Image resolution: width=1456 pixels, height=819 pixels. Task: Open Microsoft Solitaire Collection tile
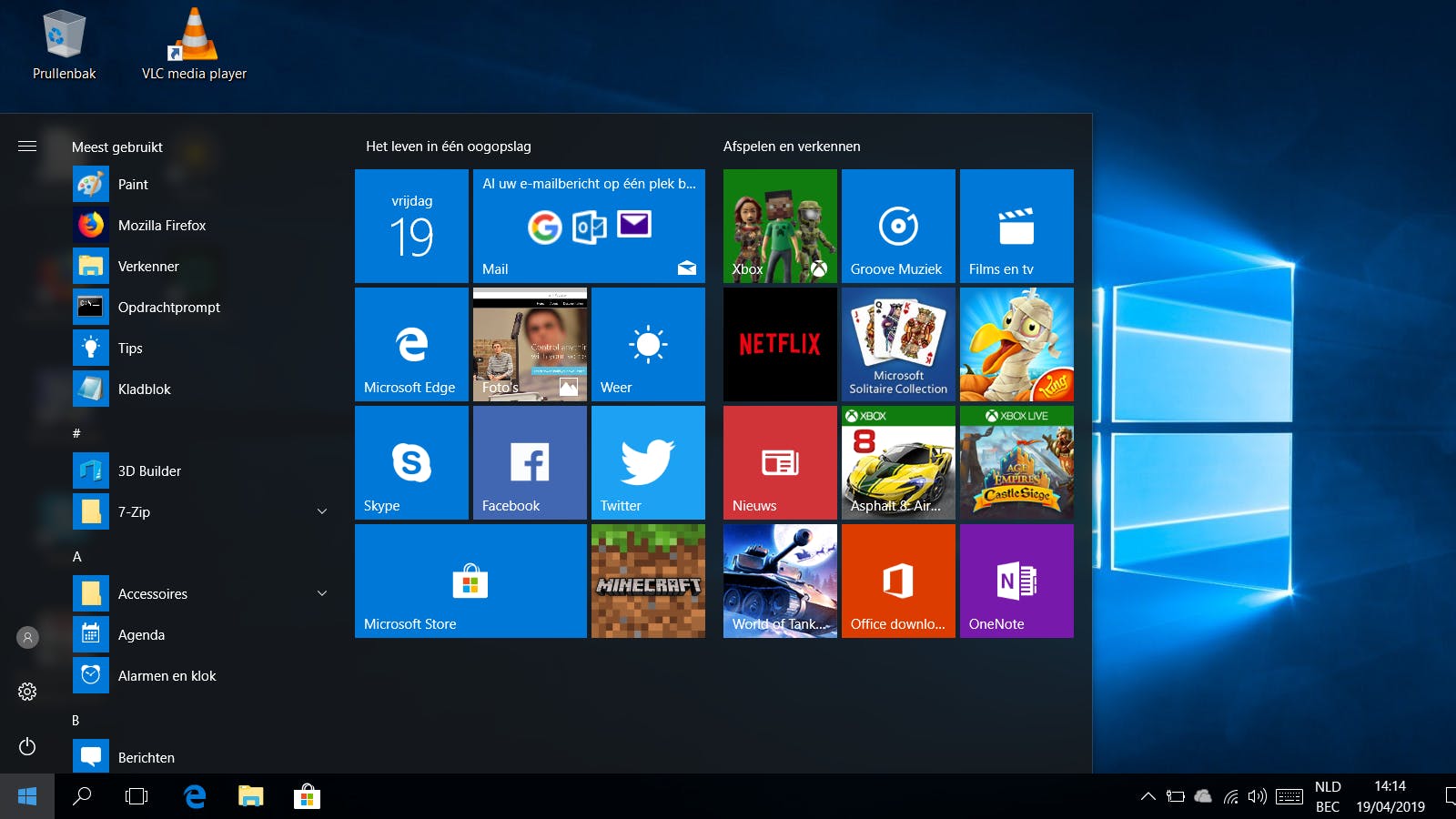[898, 344]
